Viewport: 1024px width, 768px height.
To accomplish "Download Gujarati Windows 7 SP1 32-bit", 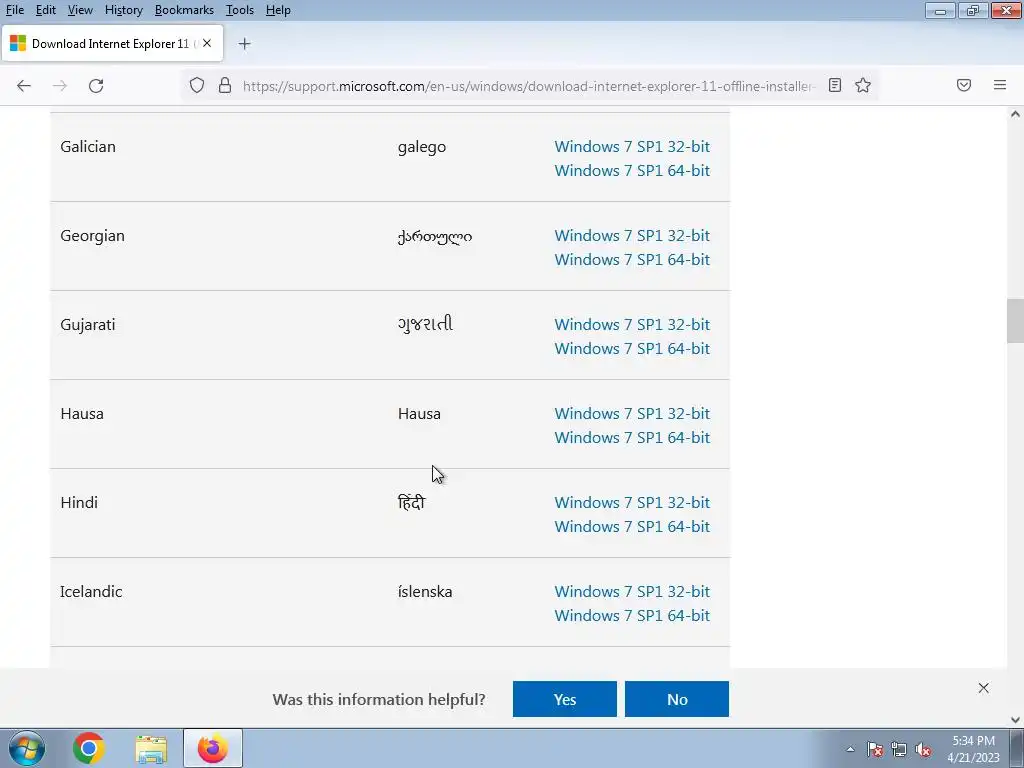I will click(x=632, y=325).
